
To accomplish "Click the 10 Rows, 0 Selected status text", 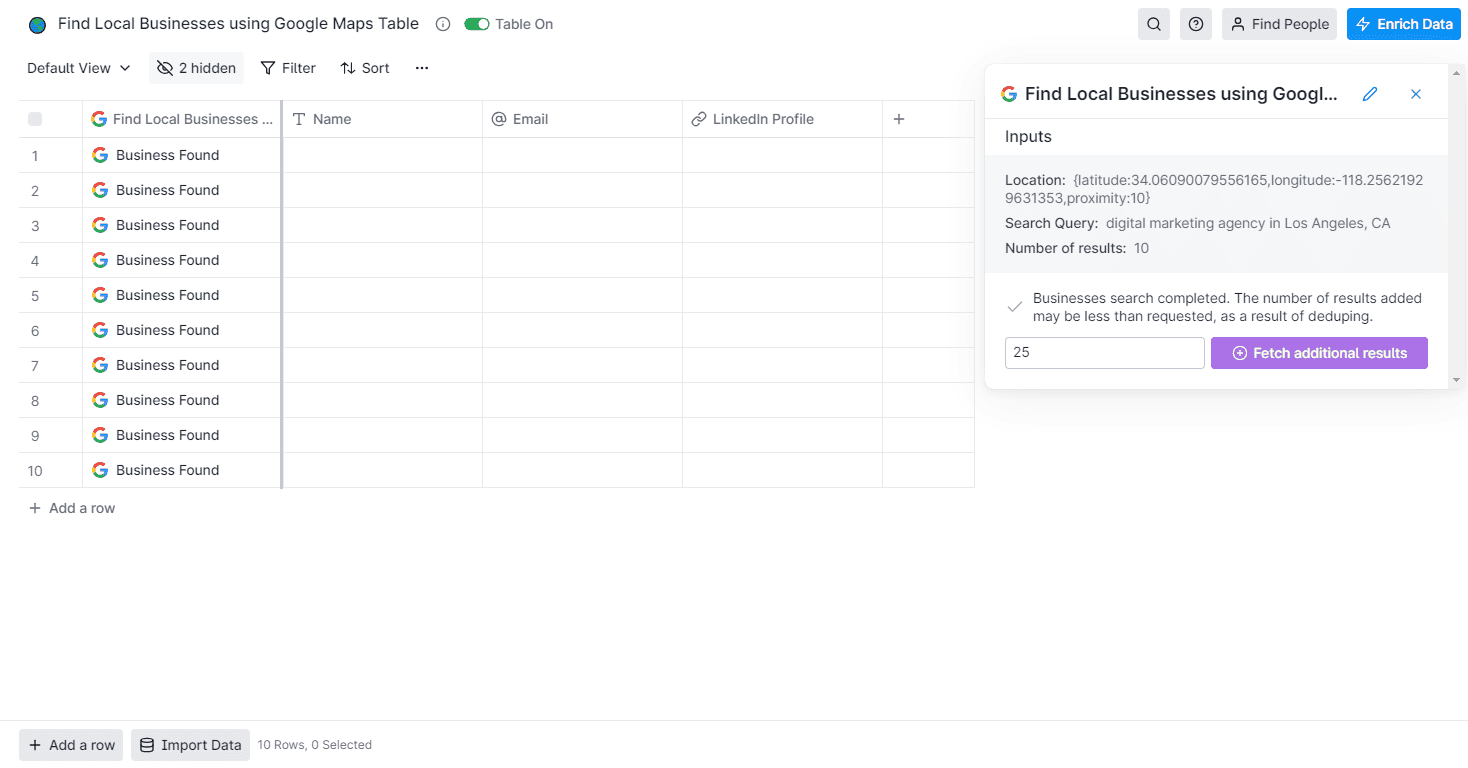I will click(x=315, y=745).
